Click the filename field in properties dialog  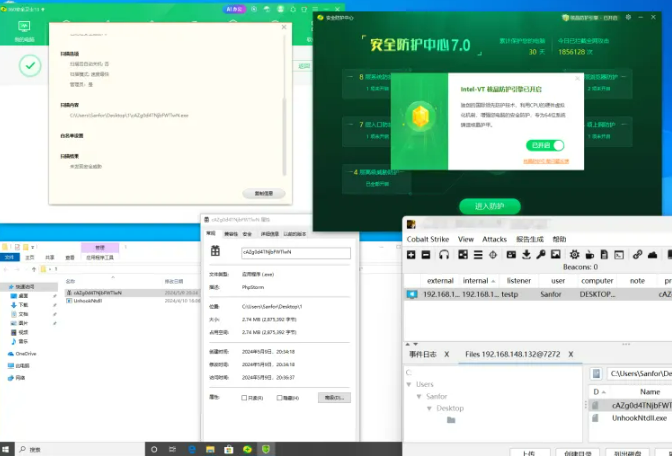[296, 252]
